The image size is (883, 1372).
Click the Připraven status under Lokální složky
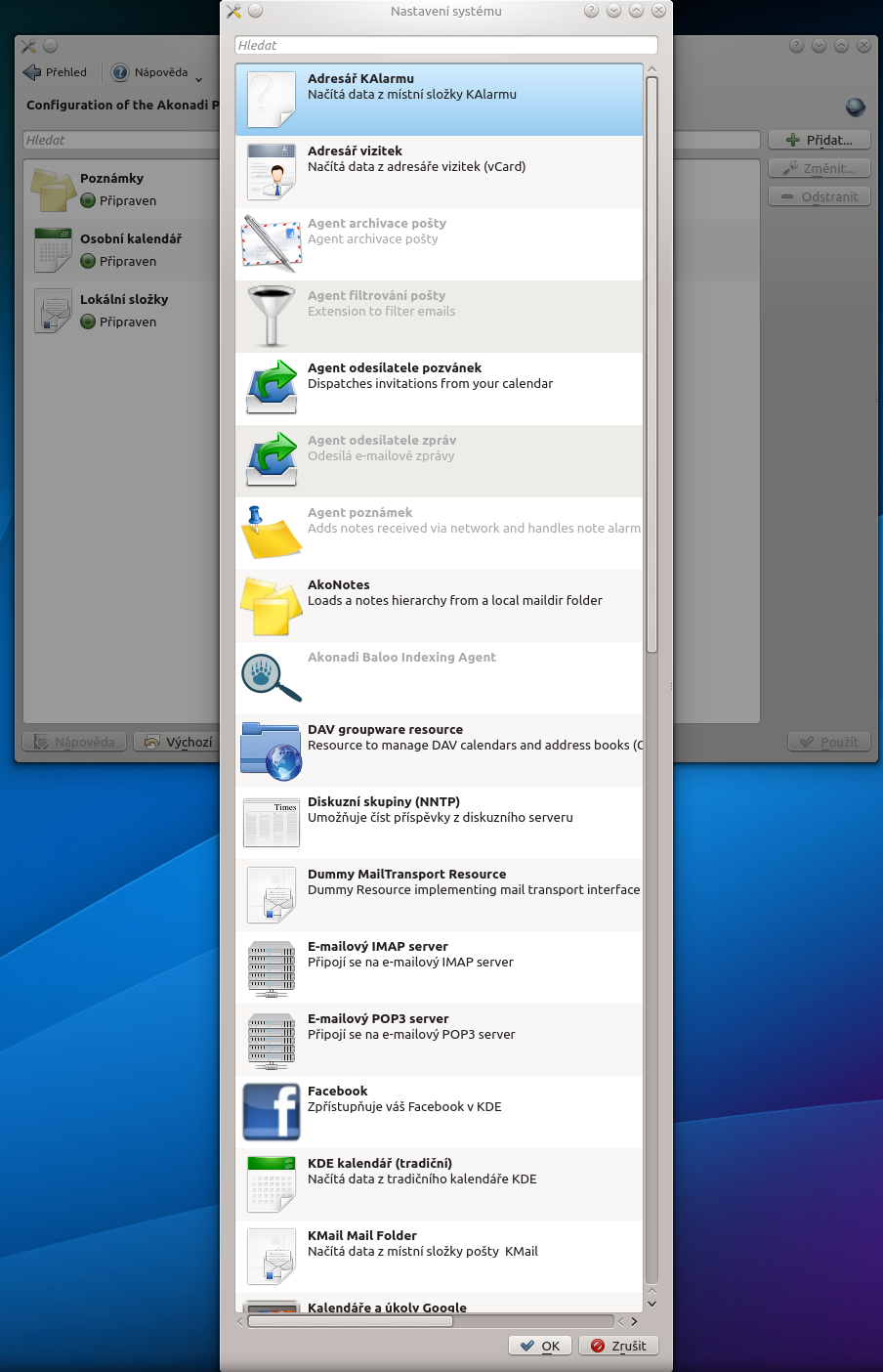[x=118, y=322]
